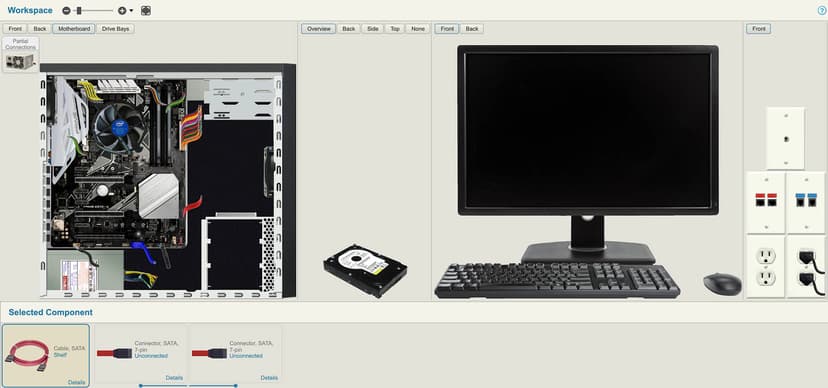Show hard drive Top view
828x388 pixels.
click(x=395, y=29)
